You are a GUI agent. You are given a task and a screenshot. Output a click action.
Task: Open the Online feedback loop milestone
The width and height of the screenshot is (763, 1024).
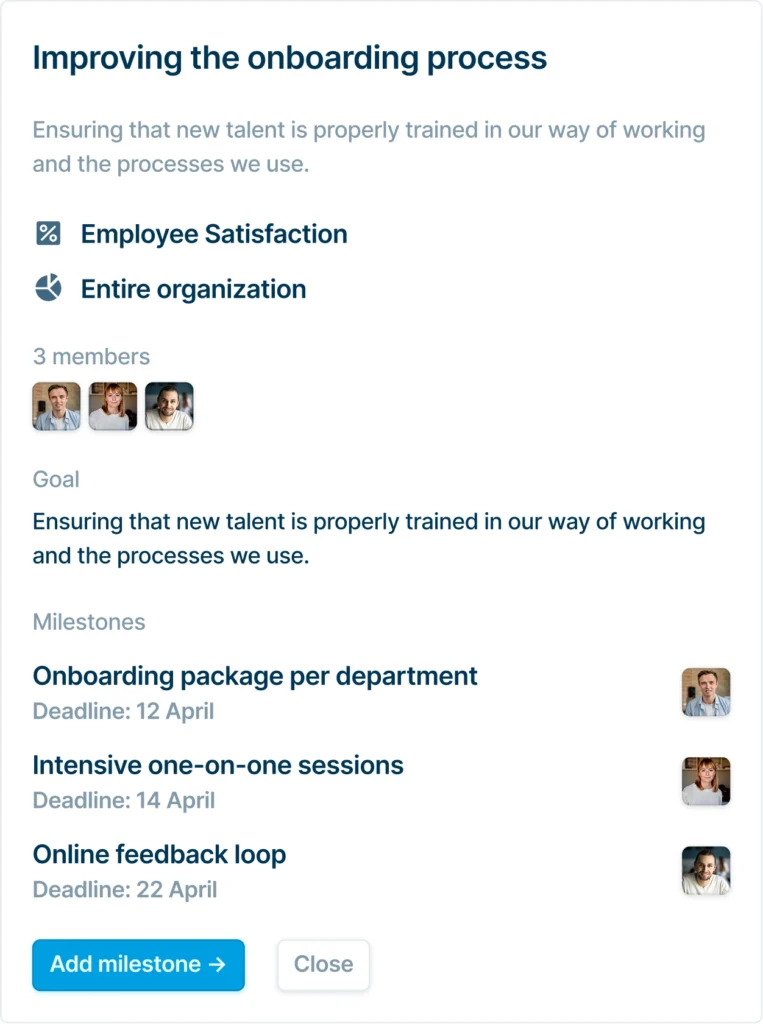pos(159,855)
